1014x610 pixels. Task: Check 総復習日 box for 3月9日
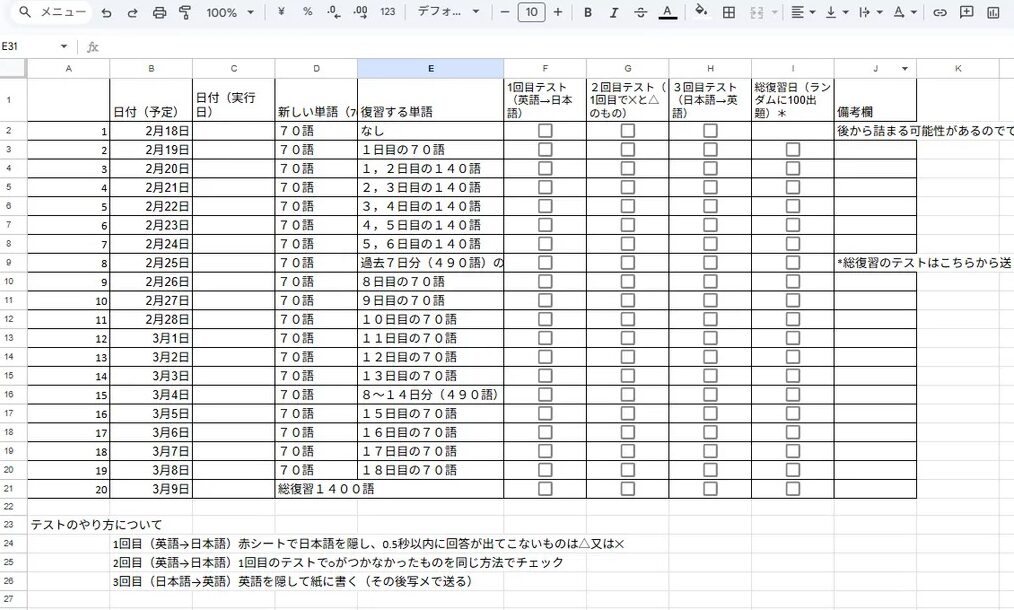pos(793,488)
